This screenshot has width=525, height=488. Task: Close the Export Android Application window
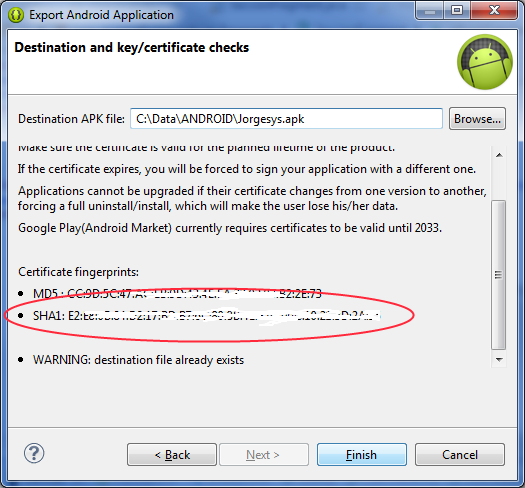click(x=494, y=11)
